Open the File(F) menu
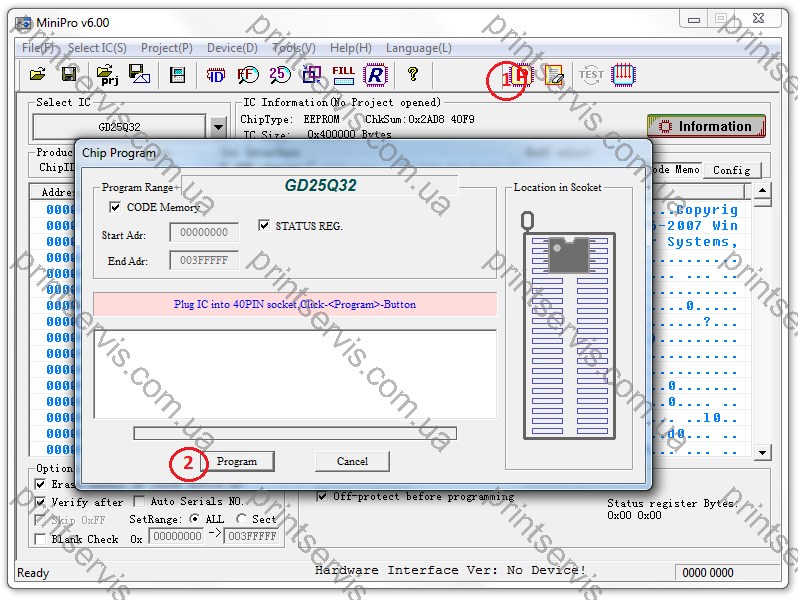This screenshot has height=600, width=798. point(38,48)
